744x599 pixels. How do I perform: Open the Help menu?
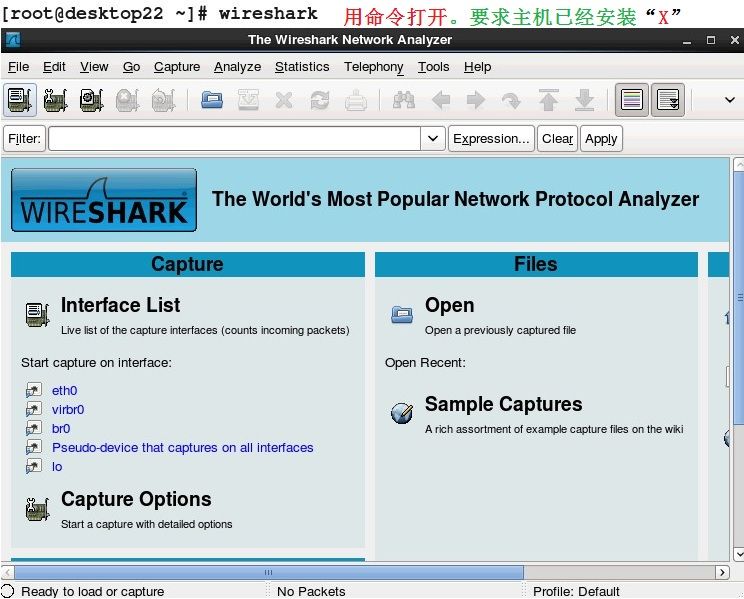coord(477,67)
